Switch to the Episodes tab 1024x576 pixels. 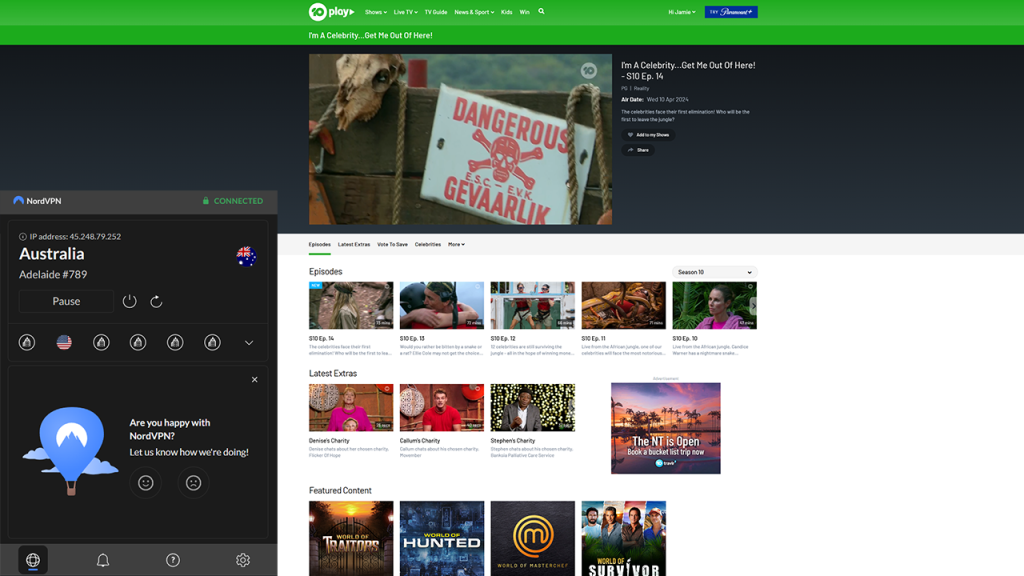tap(319, 244)
